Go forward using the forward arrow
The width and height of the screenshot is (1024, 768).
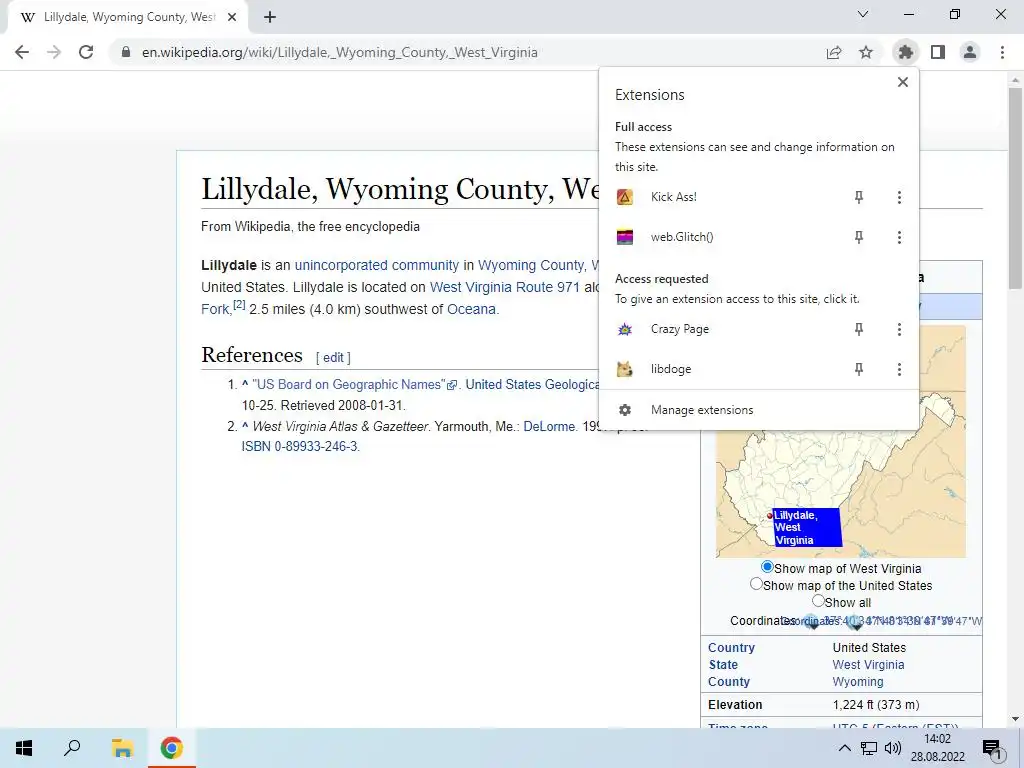pyautogui.click(x=54, y=52)
